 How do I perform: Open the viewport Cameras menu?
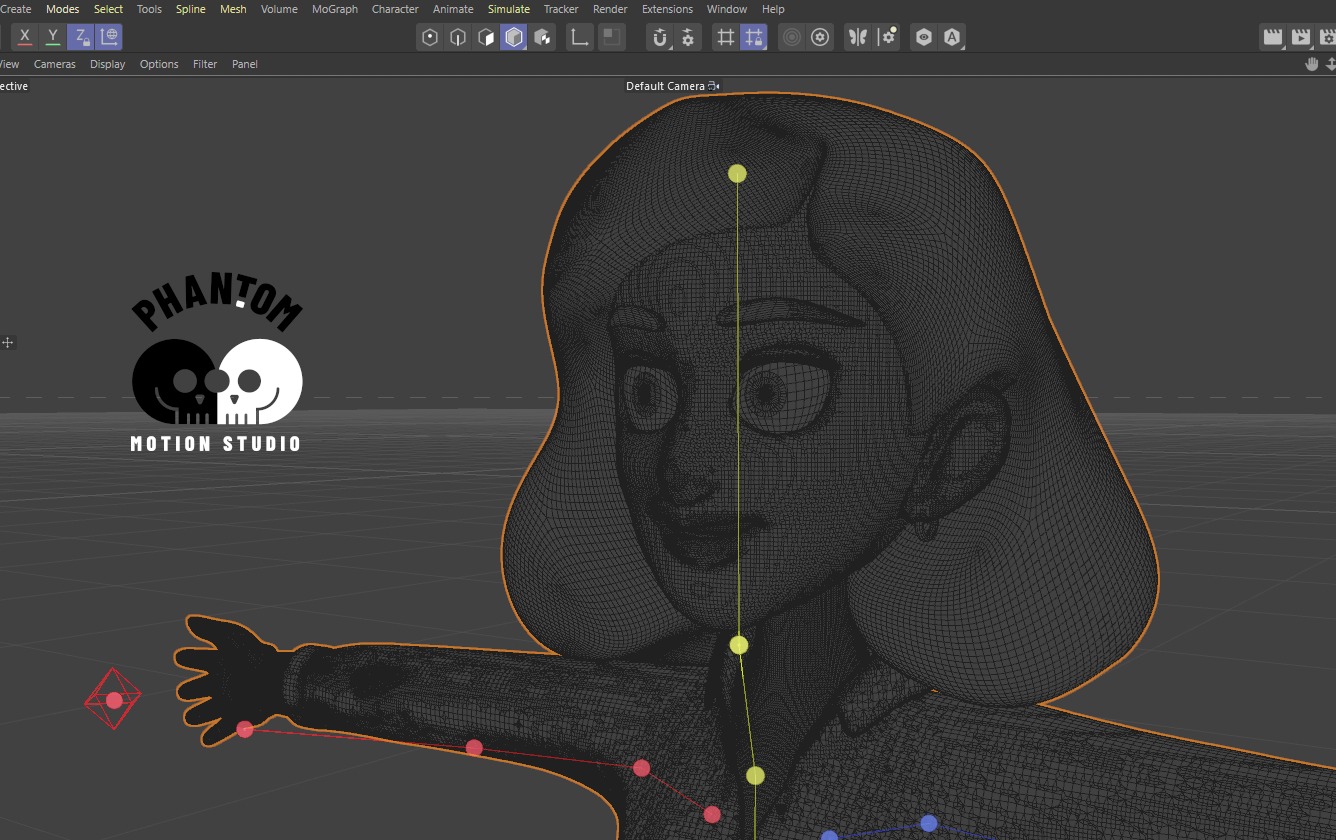coord(55,64)
